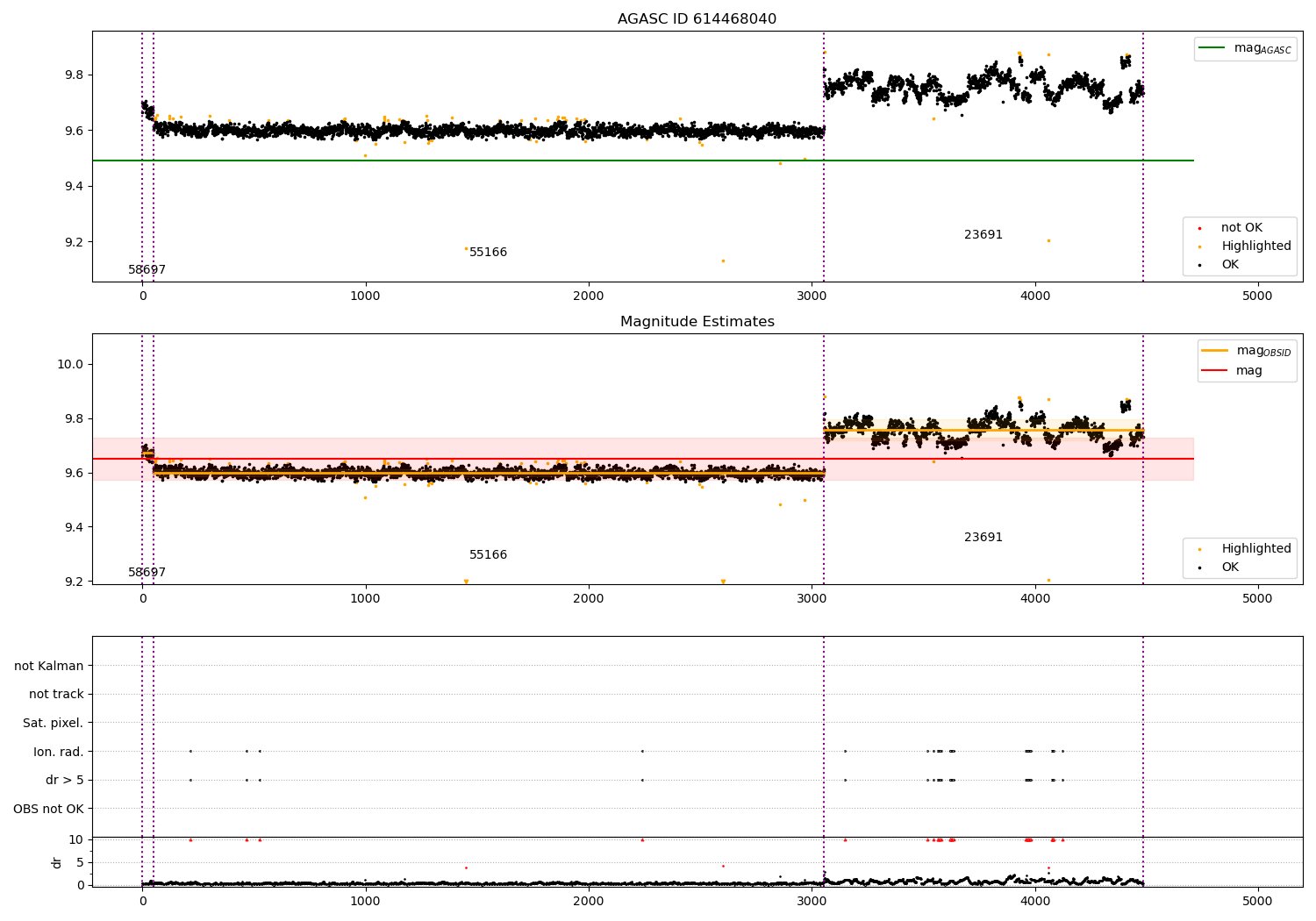1316x921 pixels.
Task: Click annotation "58697" in the top plot
Action: tap(147, 270)
